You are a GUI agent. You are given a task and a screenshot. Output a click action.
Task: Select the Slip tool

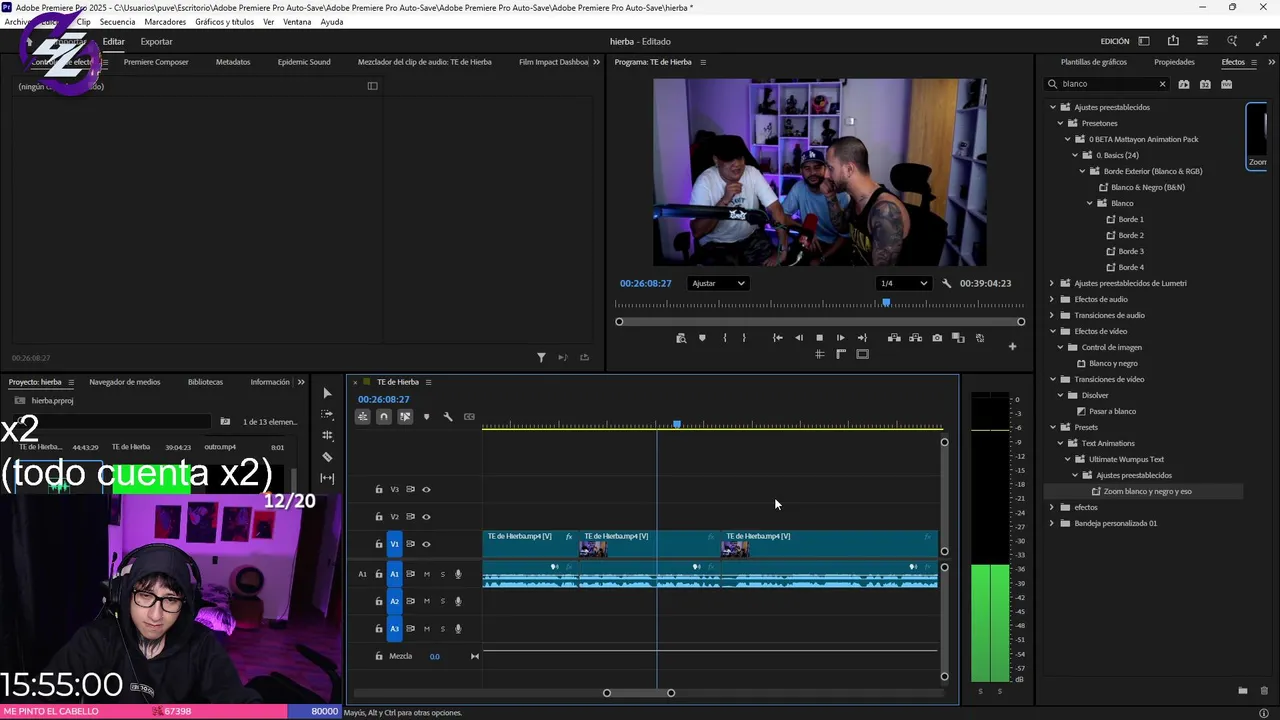327,478
